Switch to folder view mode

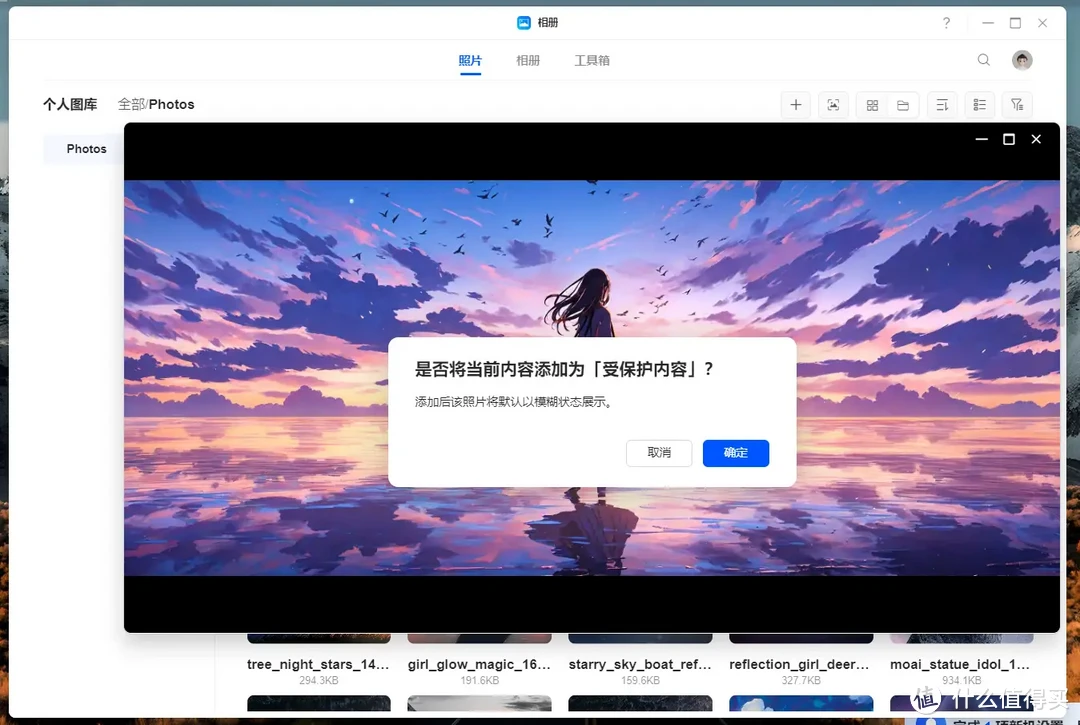(903, 104)
